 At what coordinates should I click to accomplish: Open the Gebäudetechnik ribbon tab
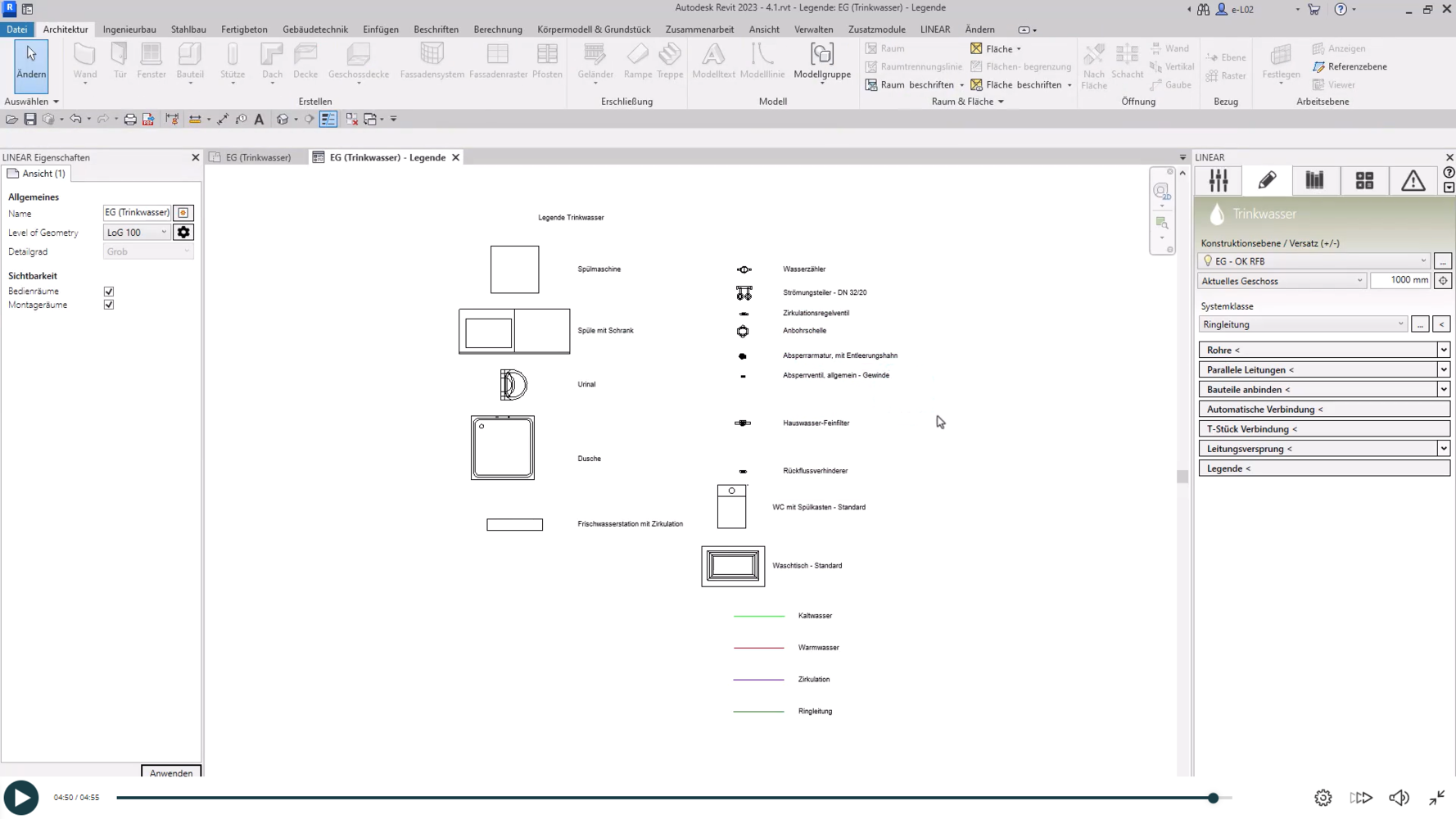(315, 29)
